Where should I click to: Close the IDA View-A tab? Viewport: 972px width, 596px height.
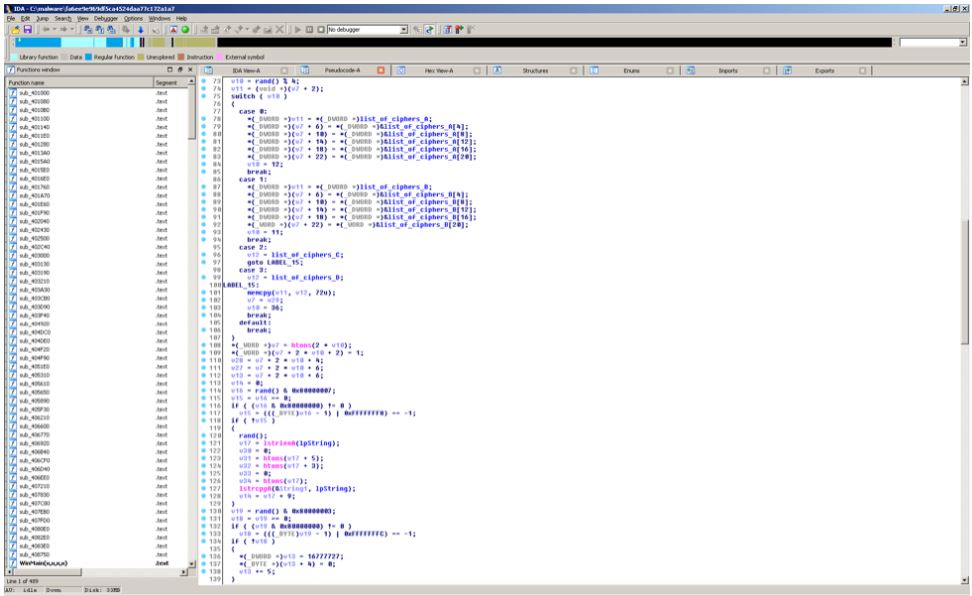pos(285,70)
